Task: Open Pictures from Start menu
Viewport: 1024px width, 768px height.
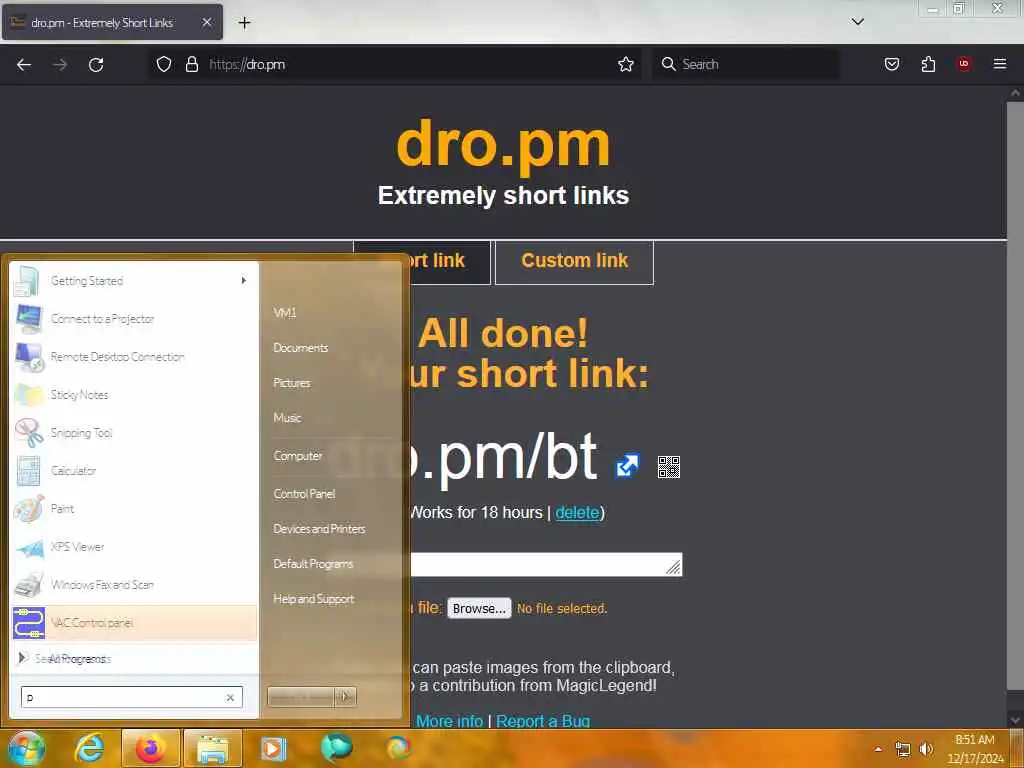Action: (292, 383)
